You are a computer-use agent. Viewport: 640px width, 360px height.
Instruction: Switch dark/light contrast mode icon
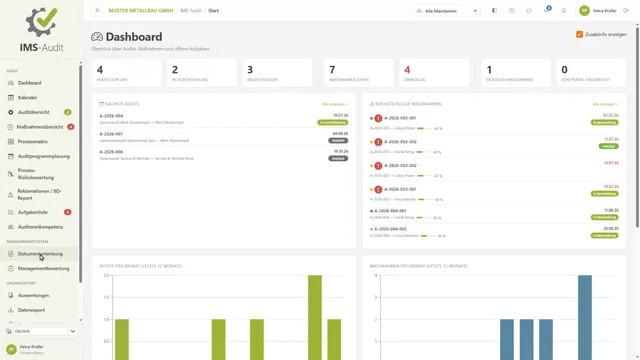click(x=494, y=11)
